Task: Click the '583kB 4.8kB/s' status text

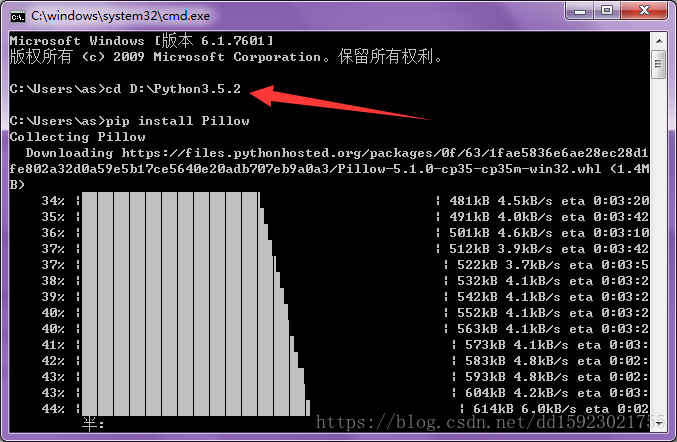Action: 517,360
